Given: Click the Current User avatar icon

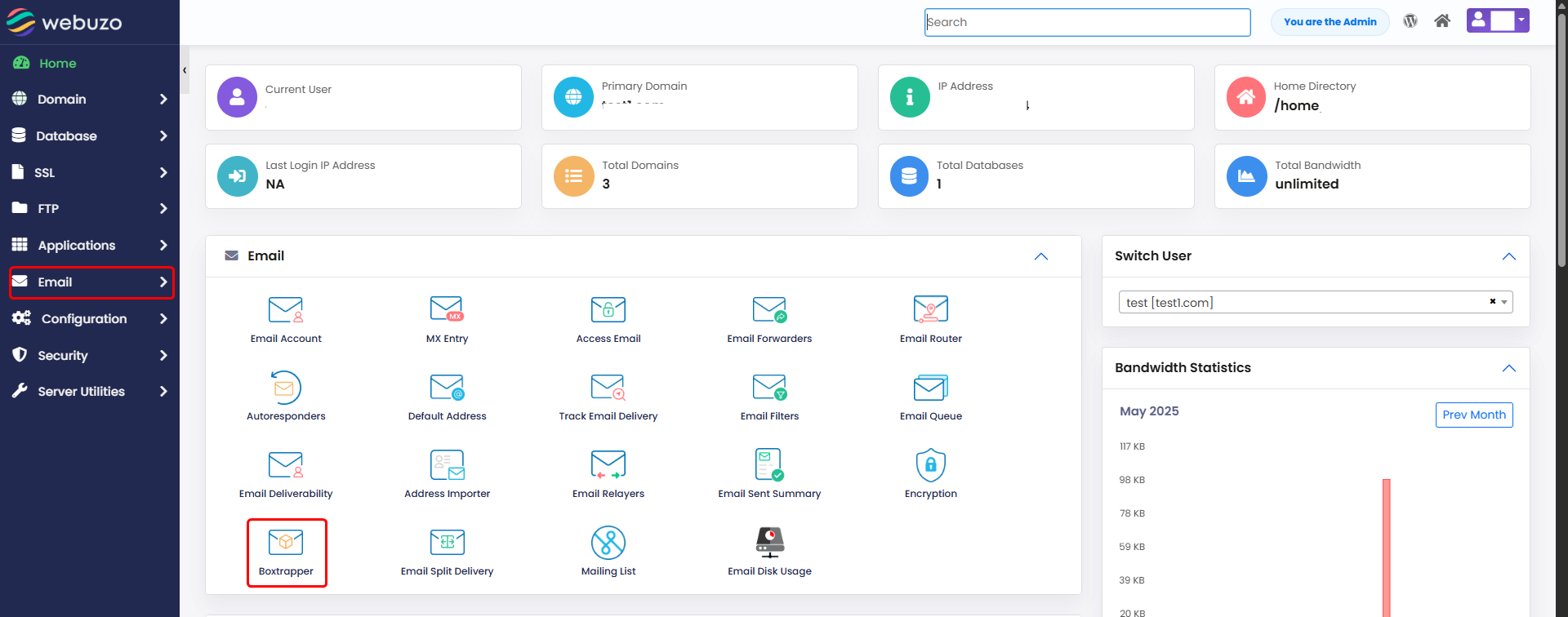Looking at the screenshot, I should (x=237, y=97).
